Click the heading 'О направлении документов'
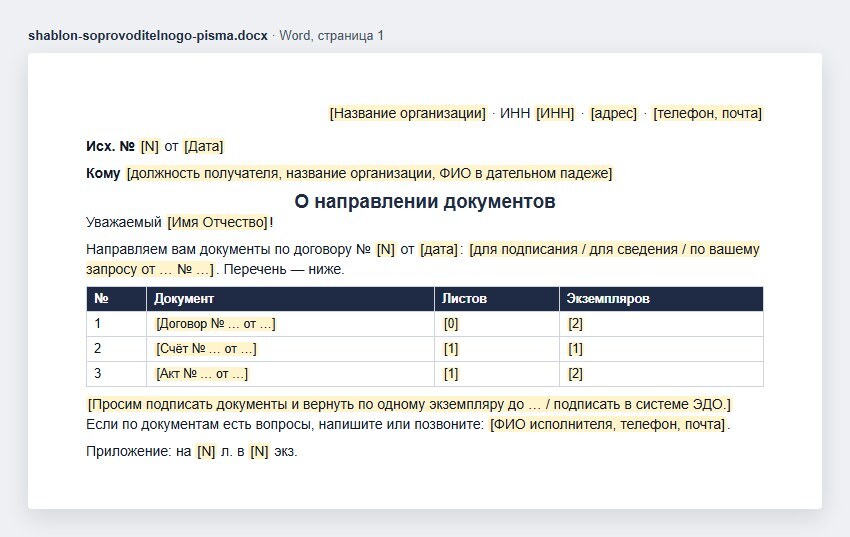Viewport: 850px width, 537px height. 425,201
